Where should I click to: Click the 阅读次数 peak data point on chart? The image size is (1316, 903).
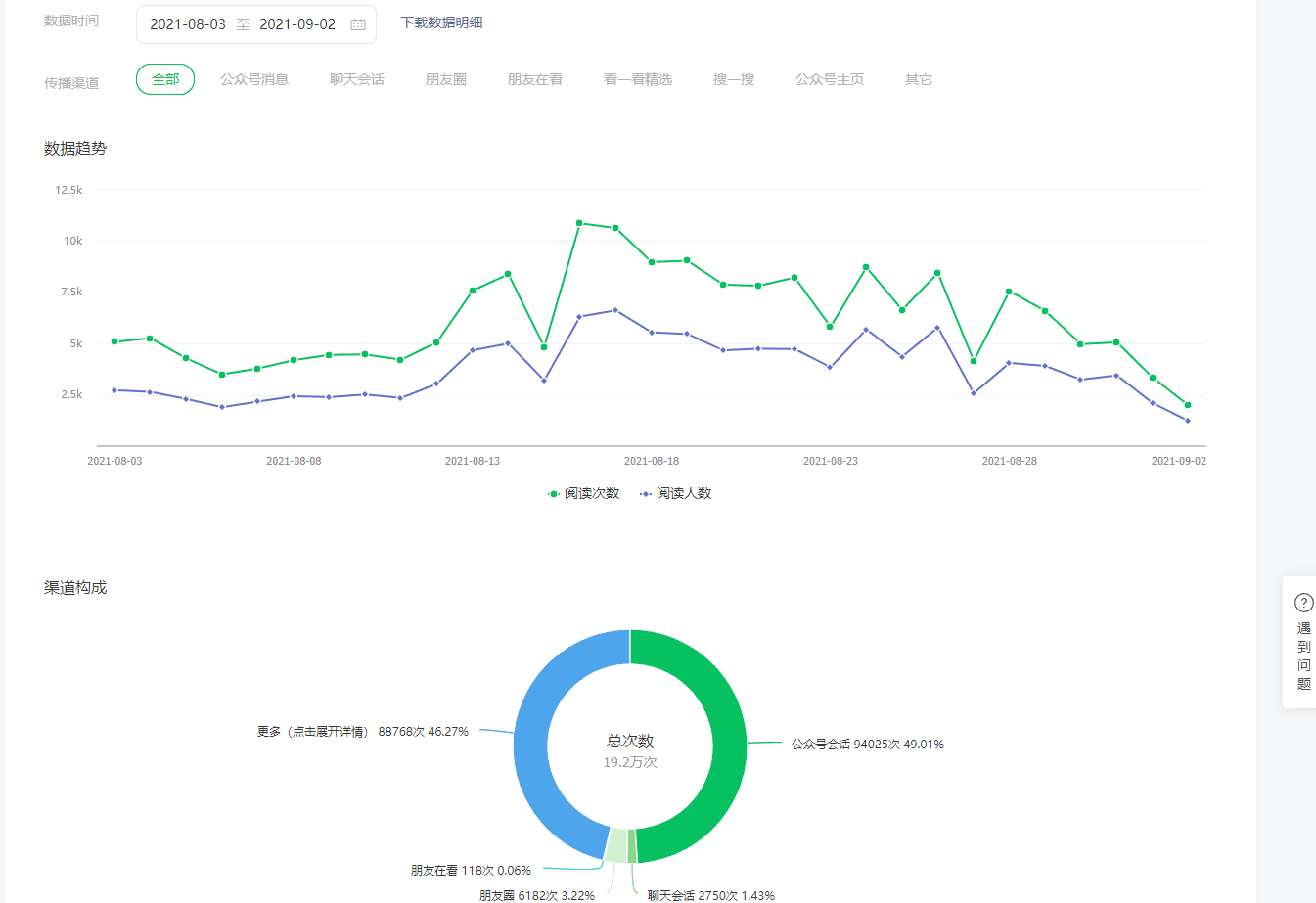[x=579, y=223]
